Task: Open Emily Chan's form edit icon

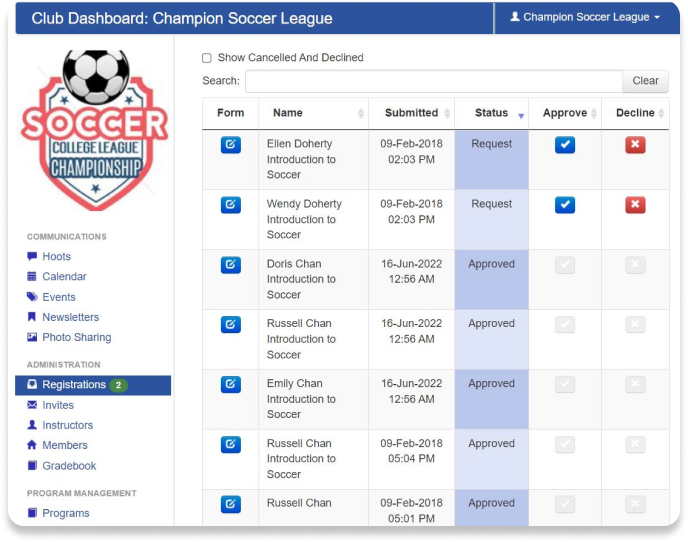Action: (230, 384)
